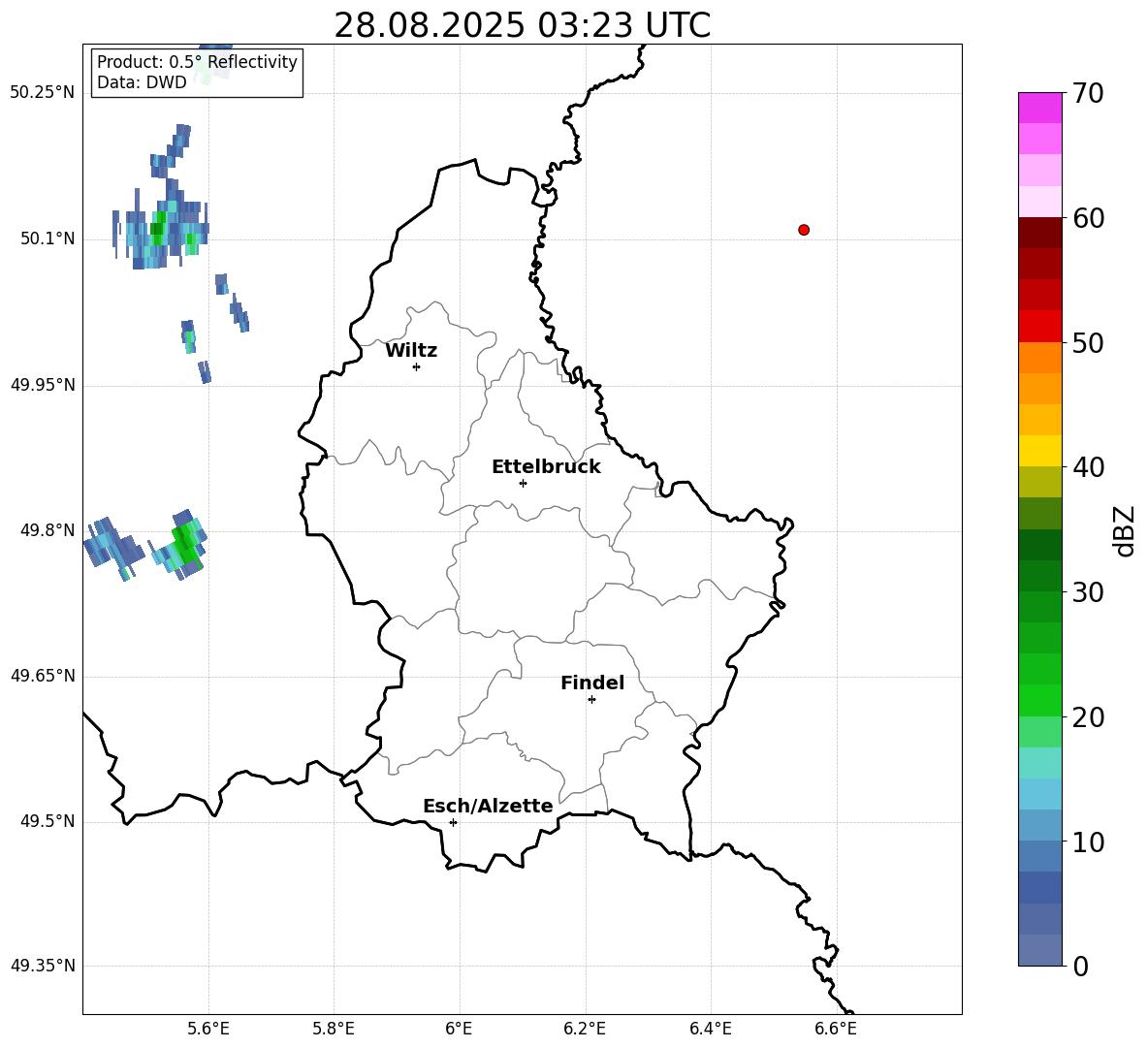Click the 50.25°N latitude label
Image resolution: width=1148 pixels, height=1048 pixels.
[42, 92]
